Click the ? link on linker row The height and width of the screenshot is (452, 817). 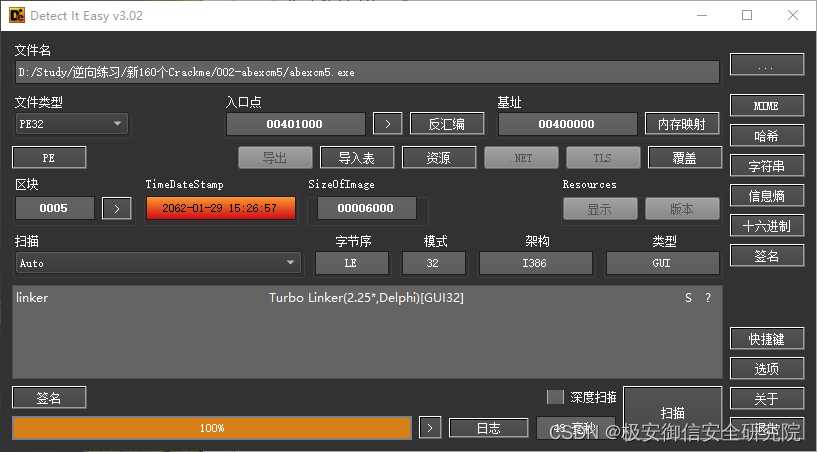[708, 298]
